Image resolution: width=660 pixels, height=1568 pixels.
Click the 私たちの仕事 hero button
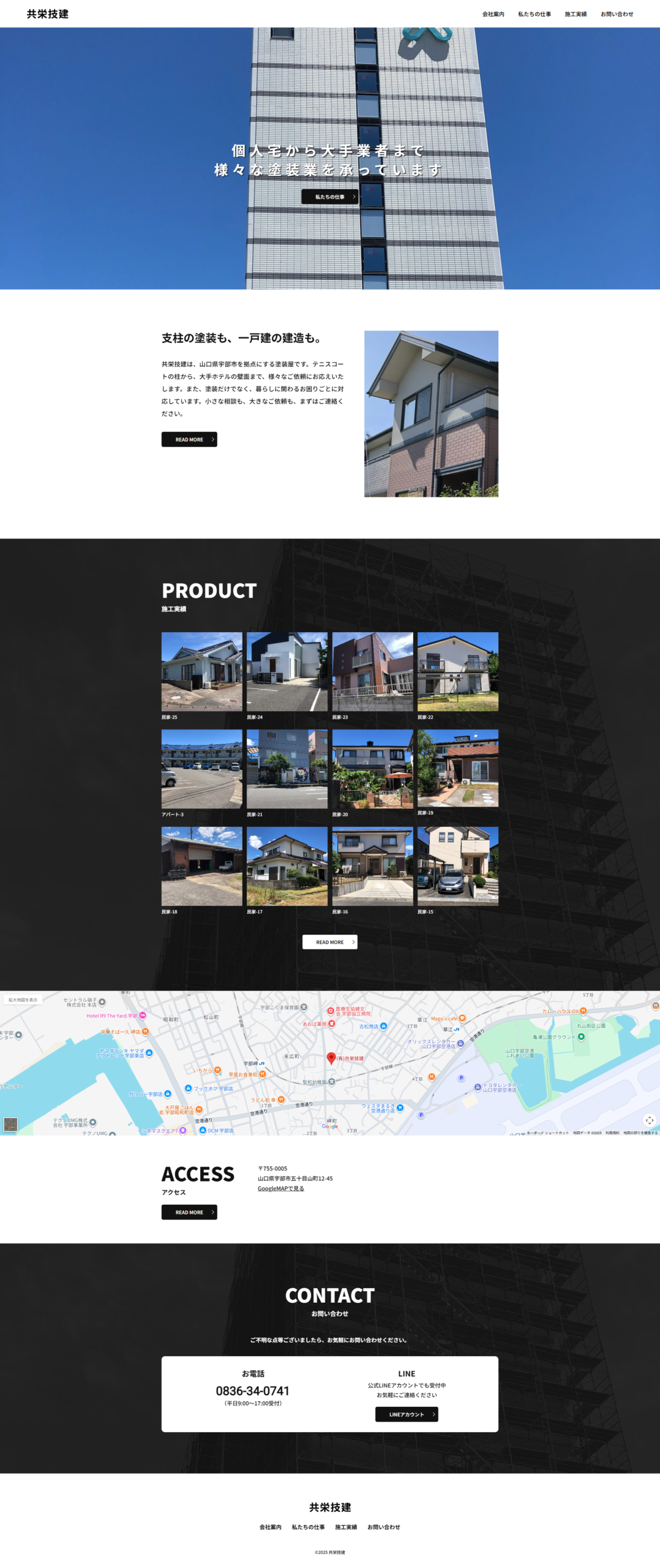(329, 197)
